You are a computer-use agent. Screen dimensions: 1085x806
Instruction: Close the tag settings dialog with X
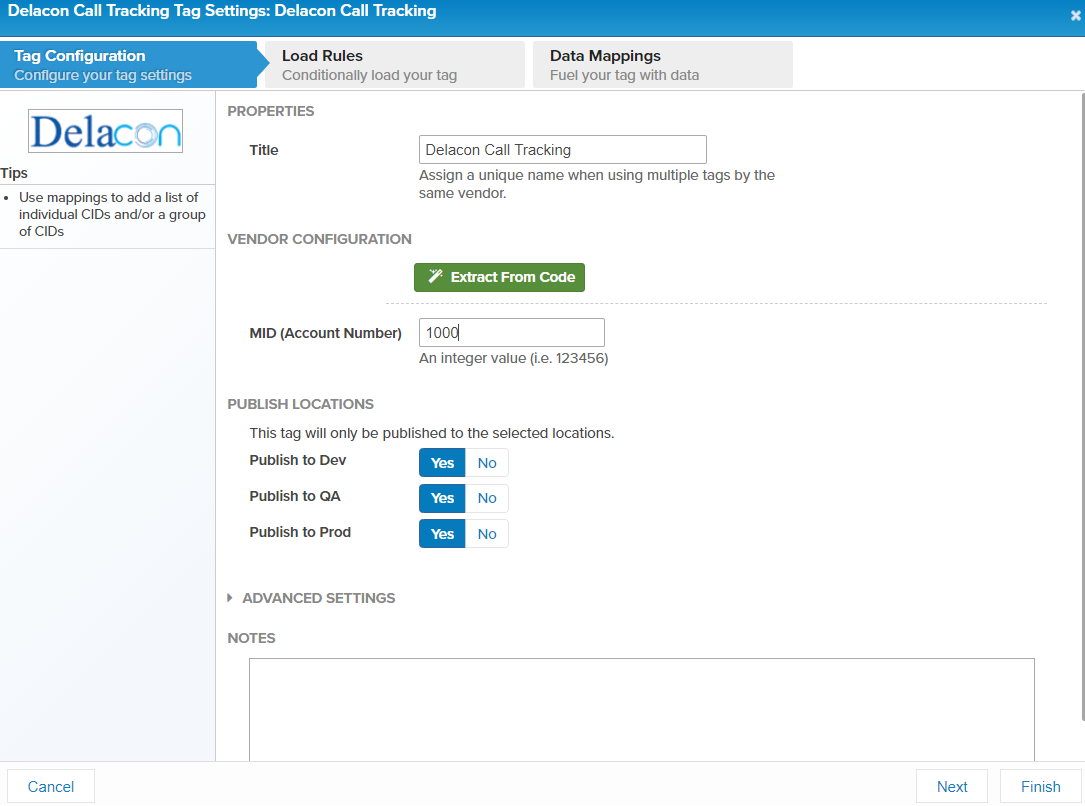coord(1075,15)
